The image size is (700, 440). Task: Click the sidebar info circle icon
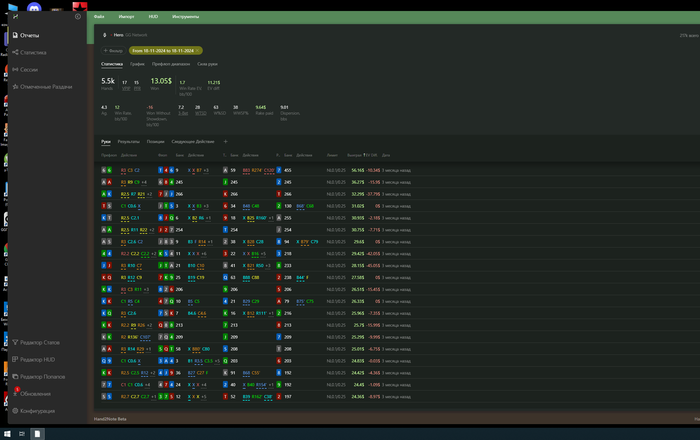78,17
